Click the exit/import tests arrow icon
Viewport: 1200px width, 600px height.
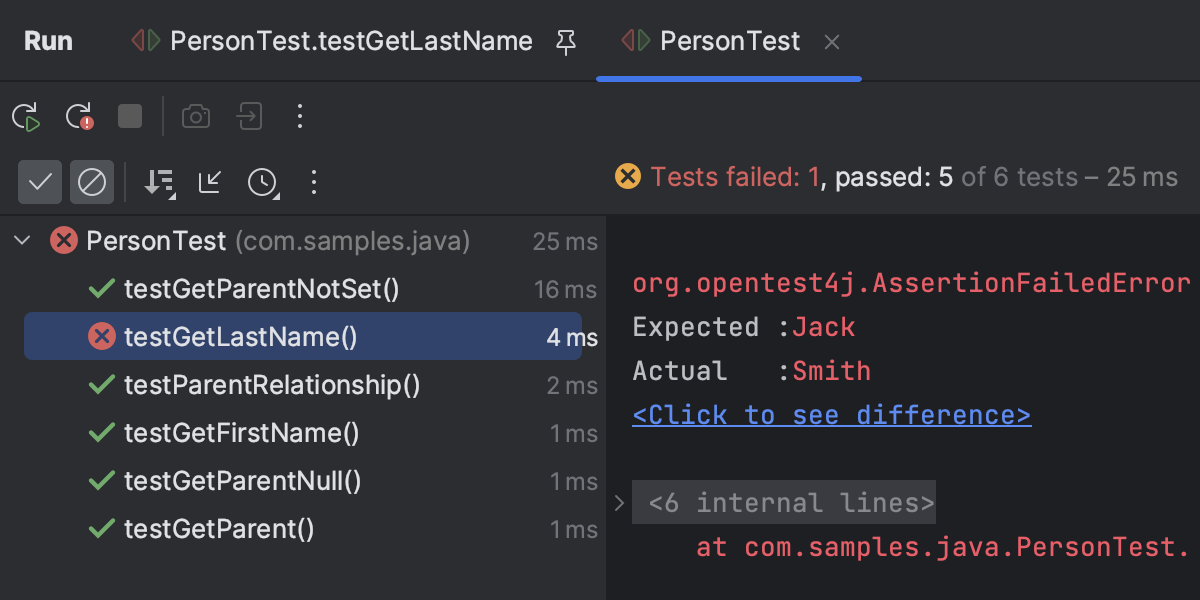tap(249, 117)
